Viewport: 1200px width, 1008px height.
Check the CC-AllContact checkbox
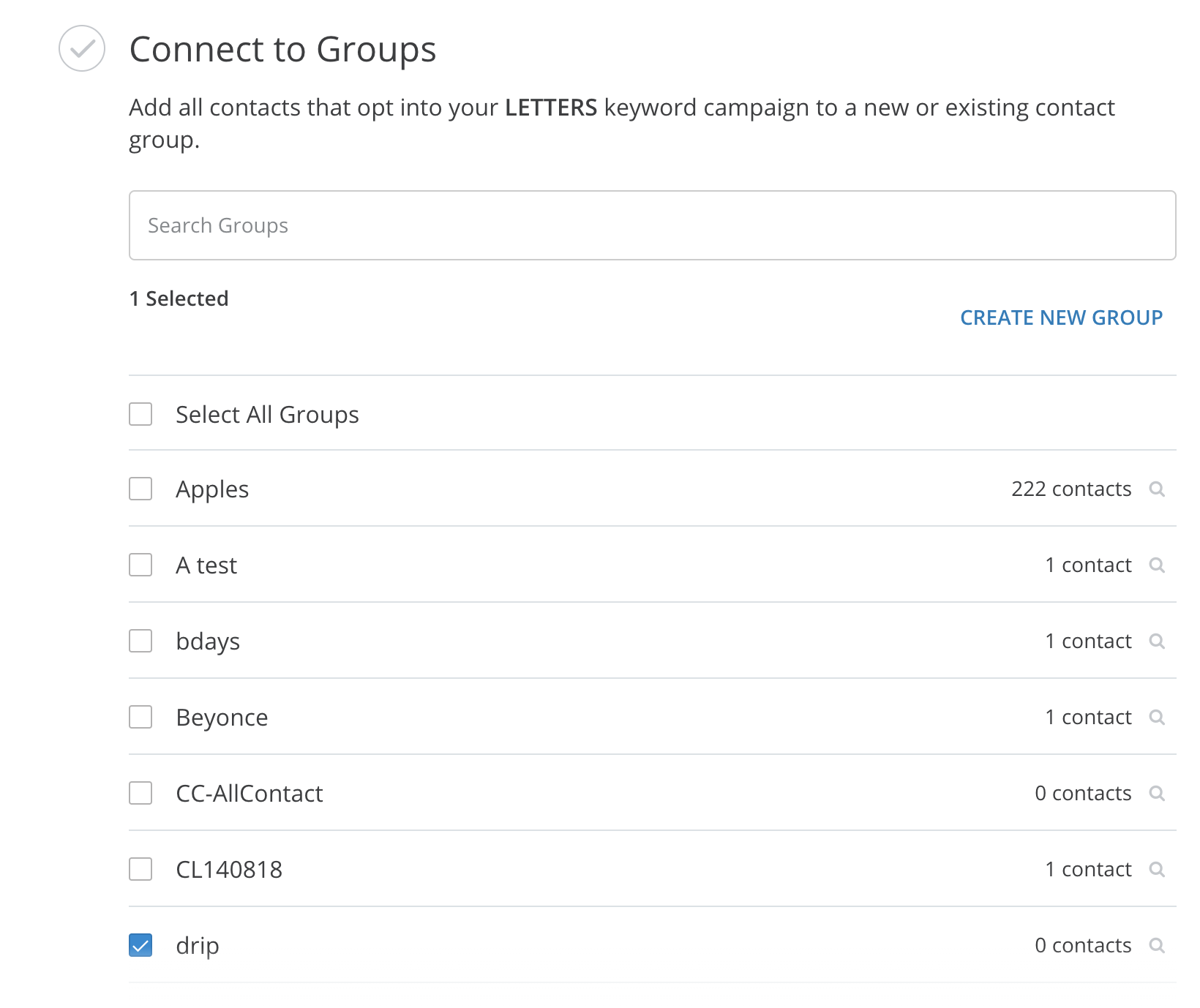point(140,793)
